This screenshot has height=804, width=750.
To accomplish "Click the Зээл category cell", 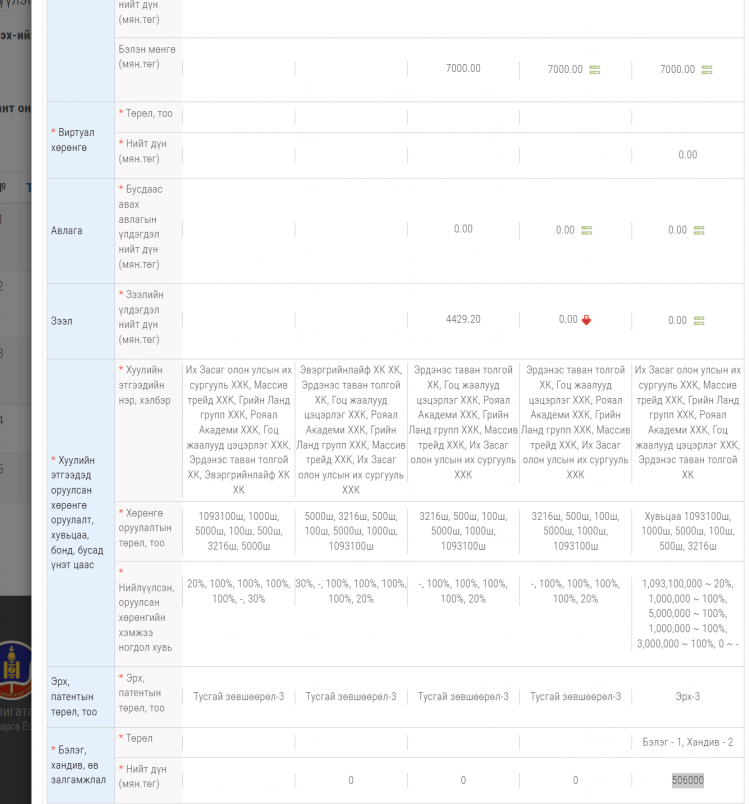I will 80,321.
